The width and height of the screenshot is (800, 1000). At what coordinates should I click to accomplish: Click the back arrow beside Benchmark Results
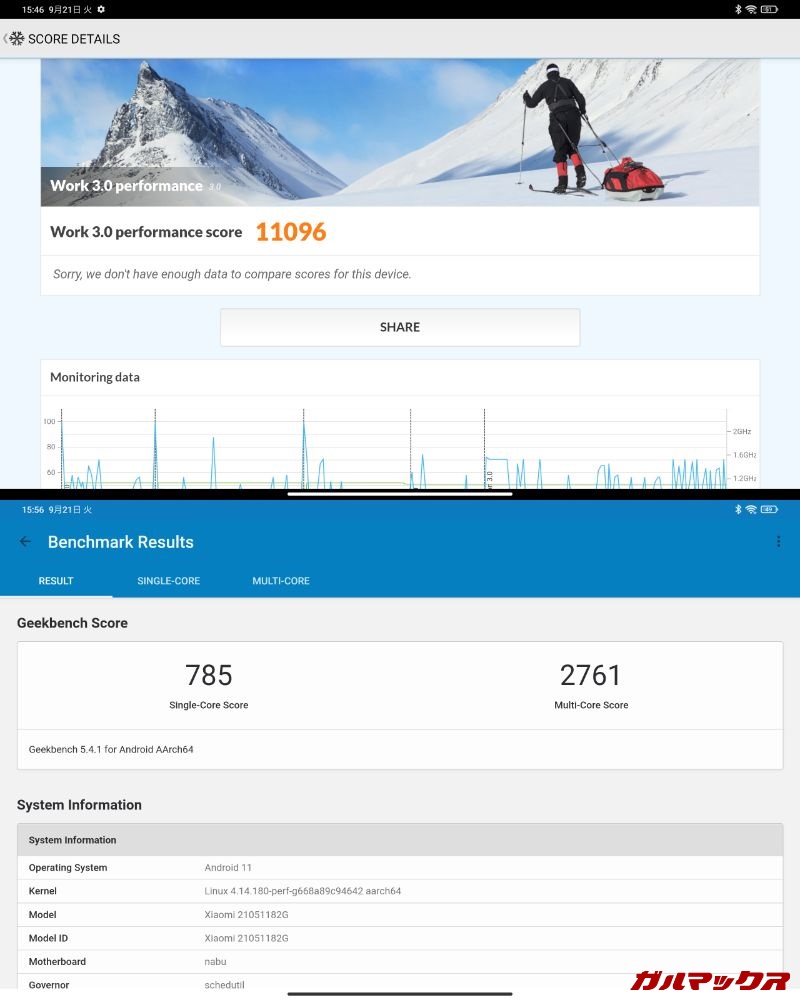click(x=25, y=542)
